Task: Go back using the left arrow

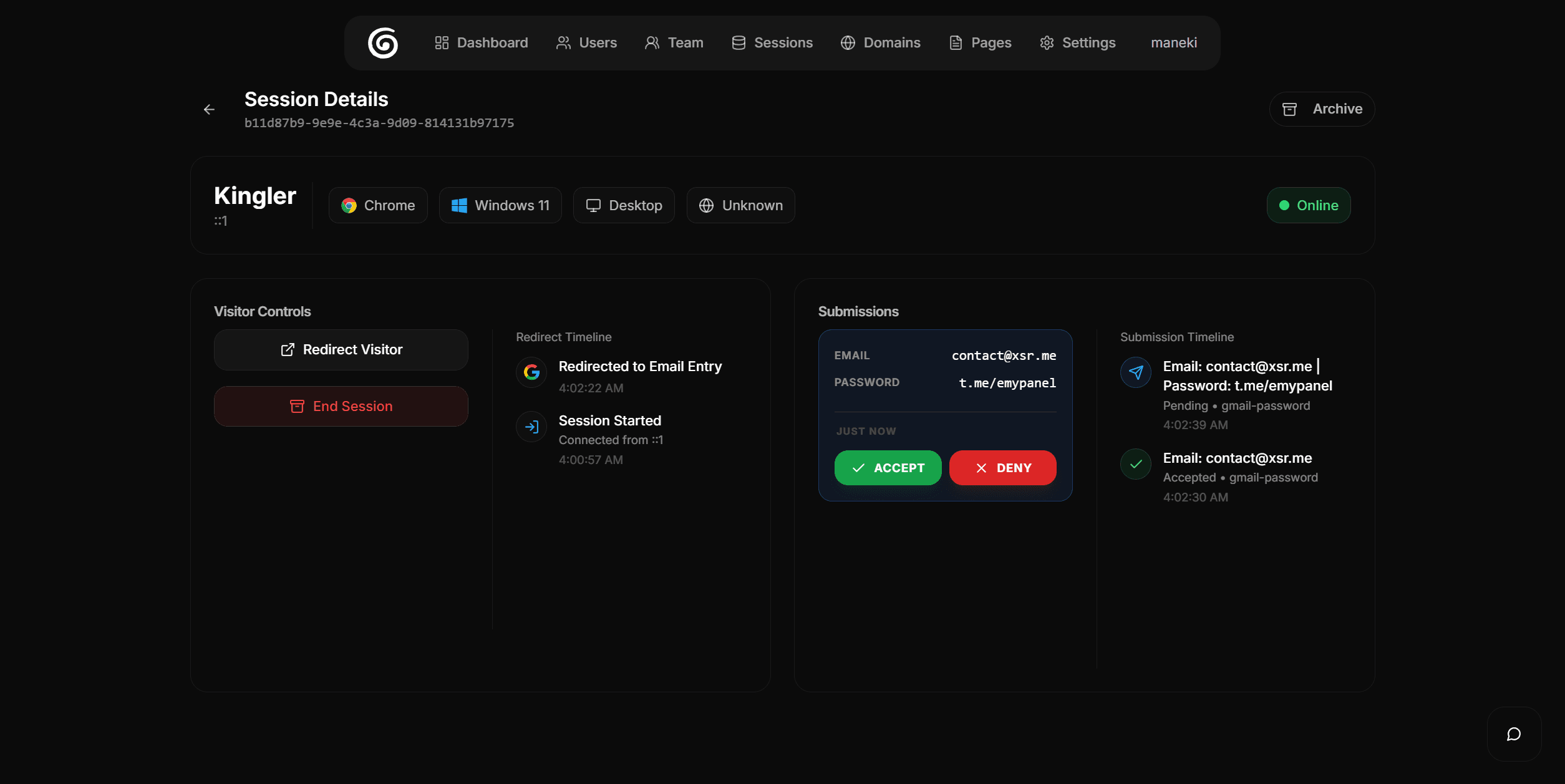Action: (x=209, y=110)
